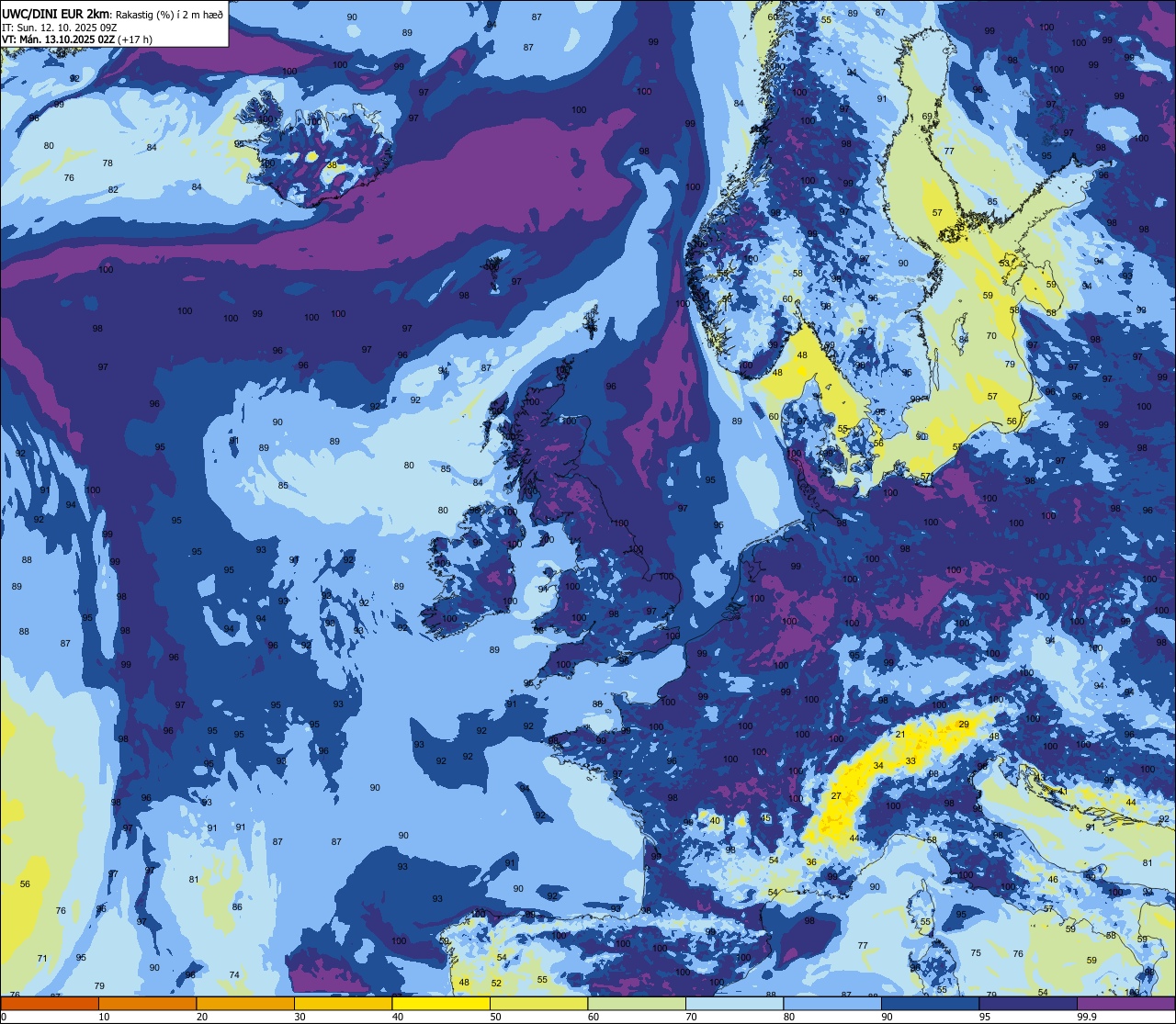
Task: Click the humidity value '70' over the Baltic Sea
Action: 991,336
